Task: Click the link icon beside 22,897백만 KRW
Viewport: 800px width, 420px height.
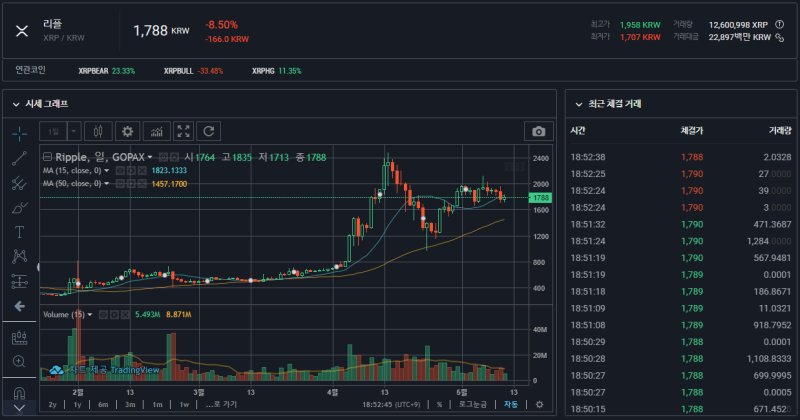Action: [780, 37]
